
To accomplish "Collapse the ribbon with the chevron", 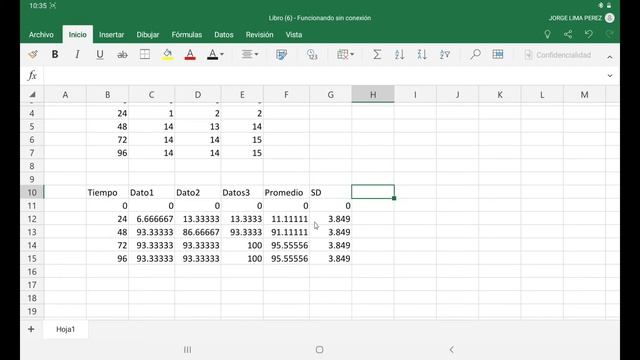I will 609,57.
